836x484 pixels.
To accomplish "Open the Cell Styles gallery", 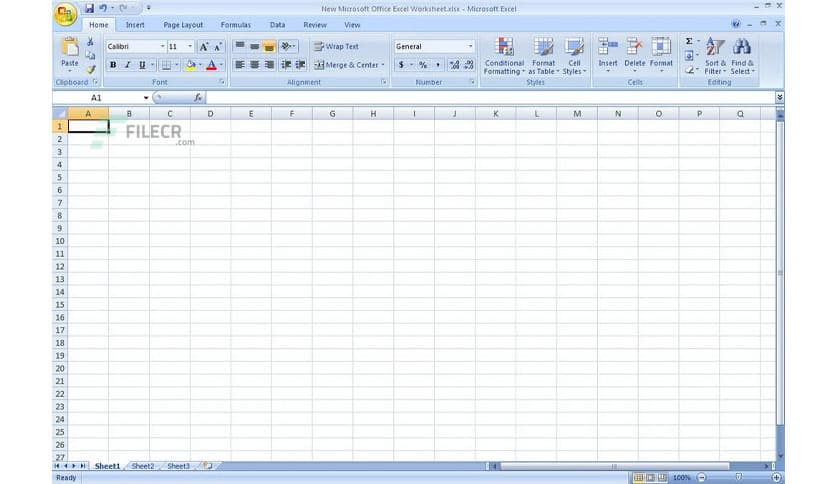I will pyautogui.click(x=574, y=56).
